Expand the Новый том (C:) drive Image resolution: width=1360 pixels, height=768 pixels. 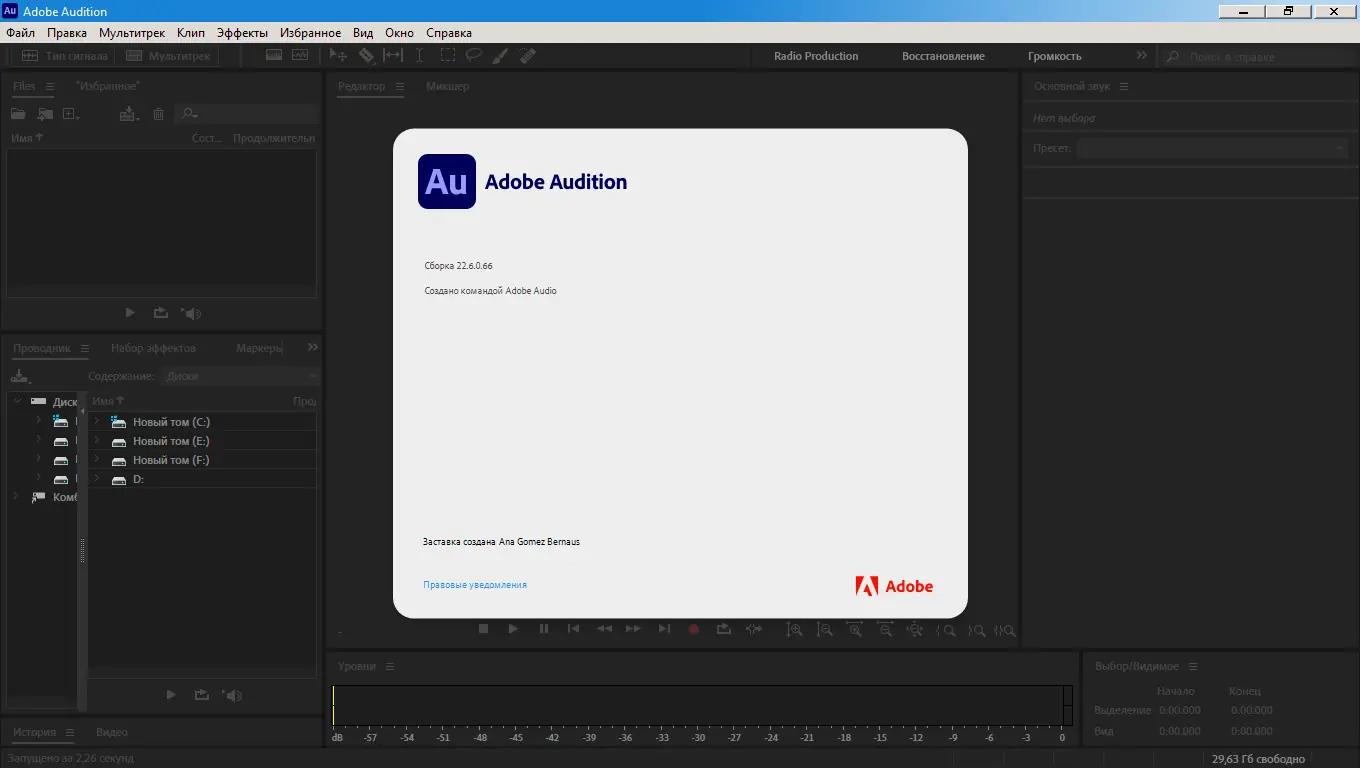[x=97, y=422]
